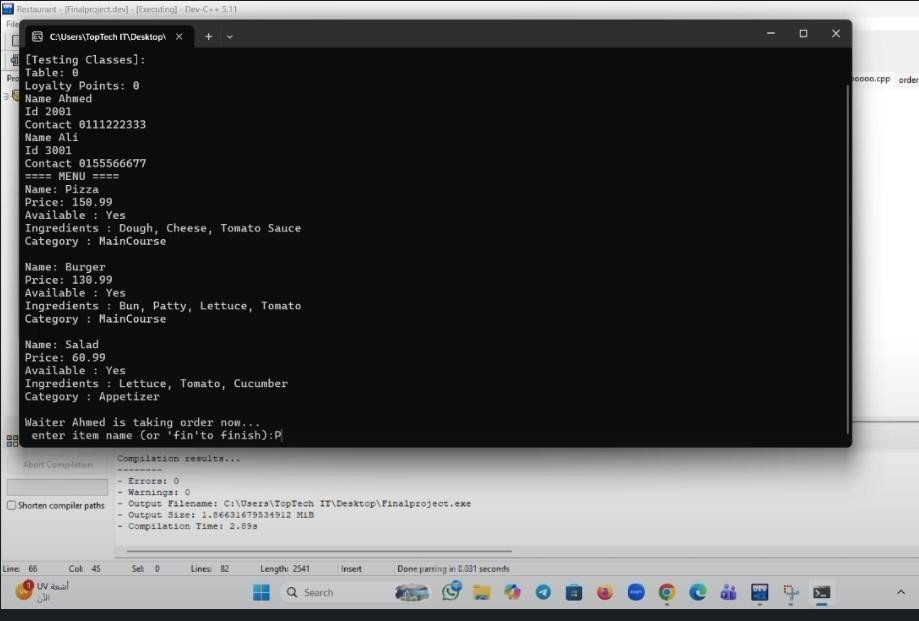
Task: Open Microsoft Edge from the taskbar
Action: pyautogui.click(x=697, y=592)
